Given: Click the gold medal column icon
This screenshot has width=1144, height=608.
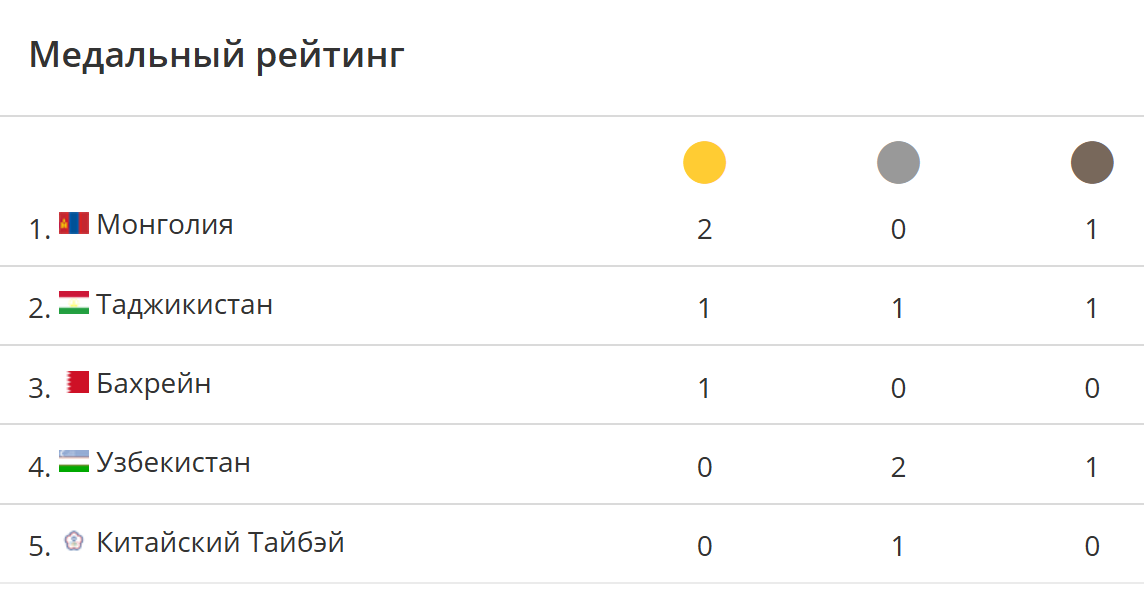Looking at the screenshot, I should (704, 162).
